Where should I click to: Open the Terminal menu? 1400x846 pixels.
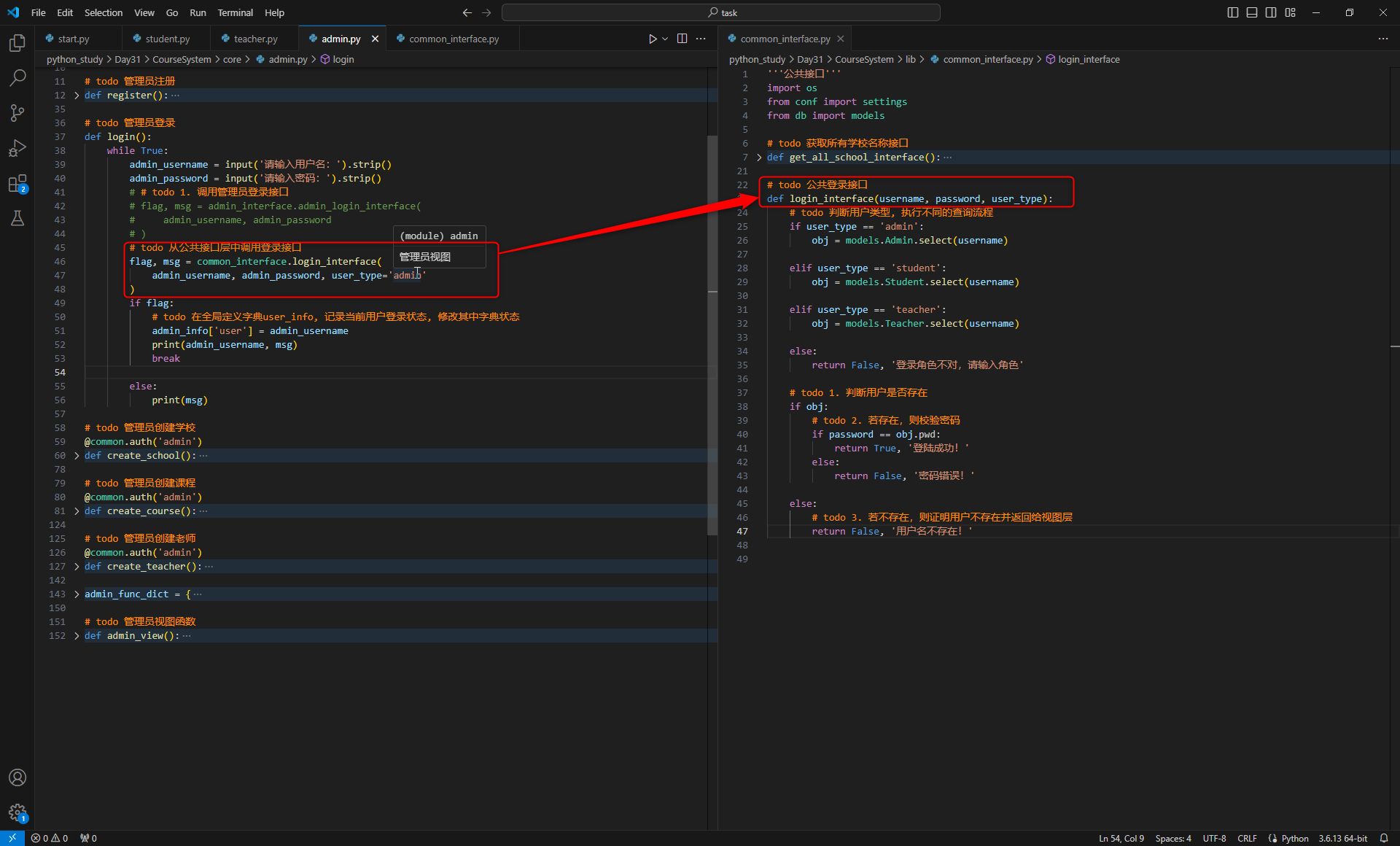point(235,12)
